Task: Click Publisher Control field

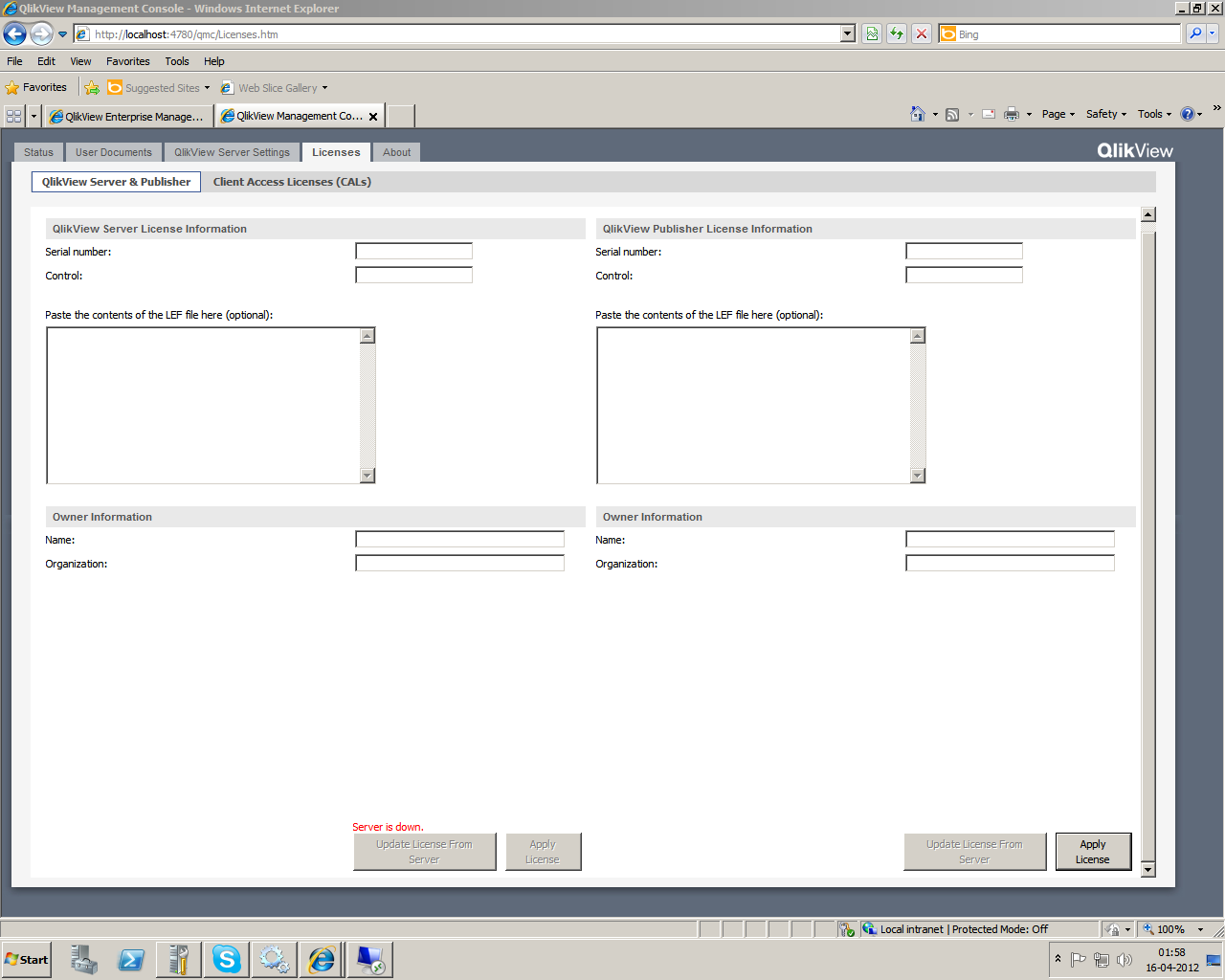Action: pyautogui.click(x=965, y=275)
